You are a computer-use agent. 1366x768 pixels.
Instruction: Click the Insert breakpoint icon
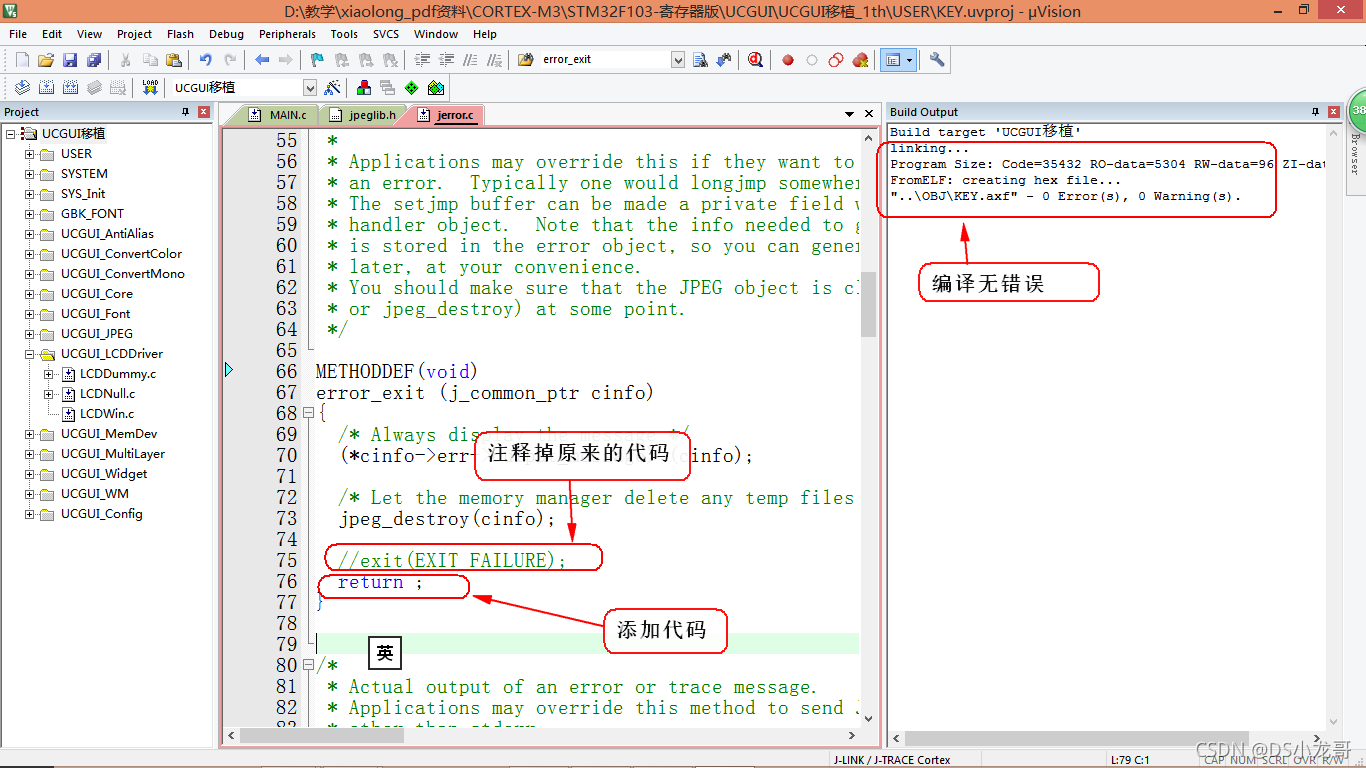tap(787, 59)
